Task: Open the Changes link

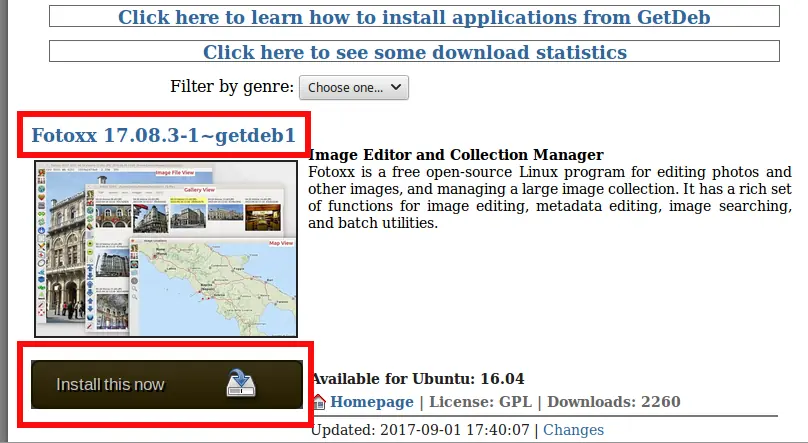Action: pos(573,430)
